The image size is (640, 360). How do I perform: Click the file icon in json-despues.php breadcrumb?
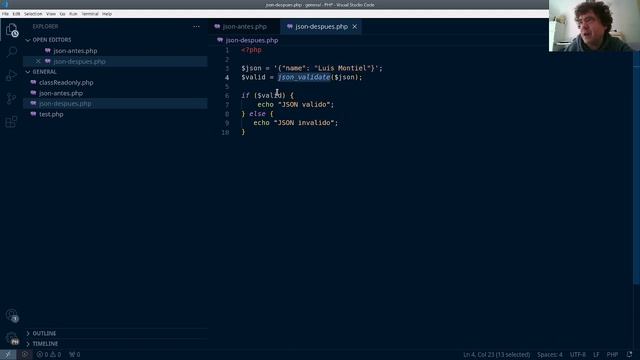220,40
